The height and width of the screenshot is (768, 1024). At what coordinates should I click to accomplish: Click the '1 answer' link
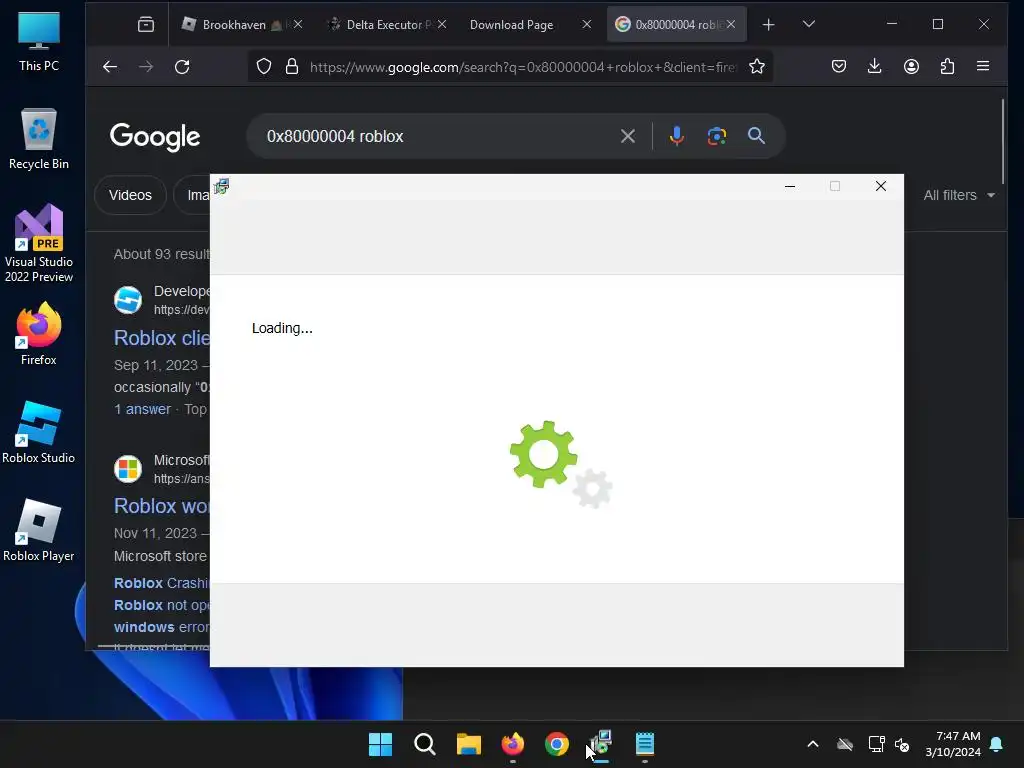(142, 409)
